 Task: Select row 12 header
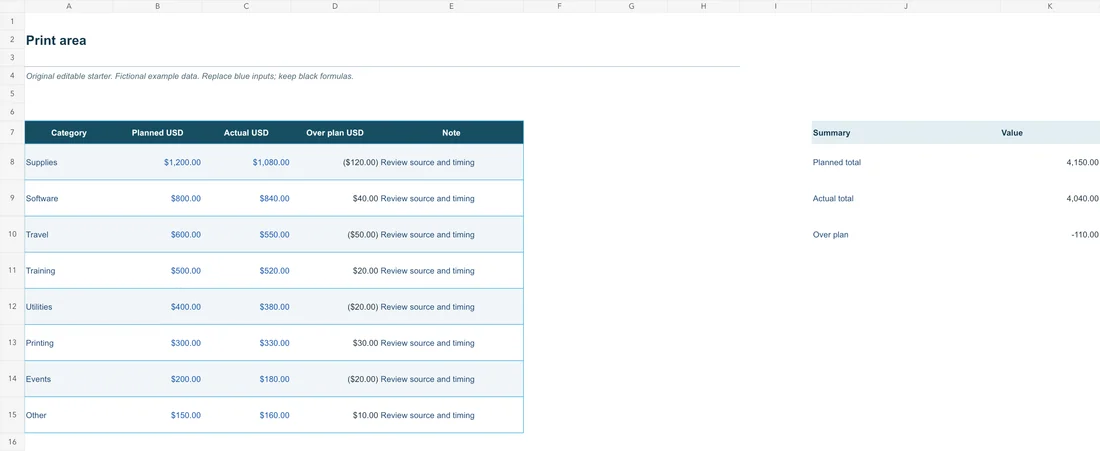[x=12, y=307]
